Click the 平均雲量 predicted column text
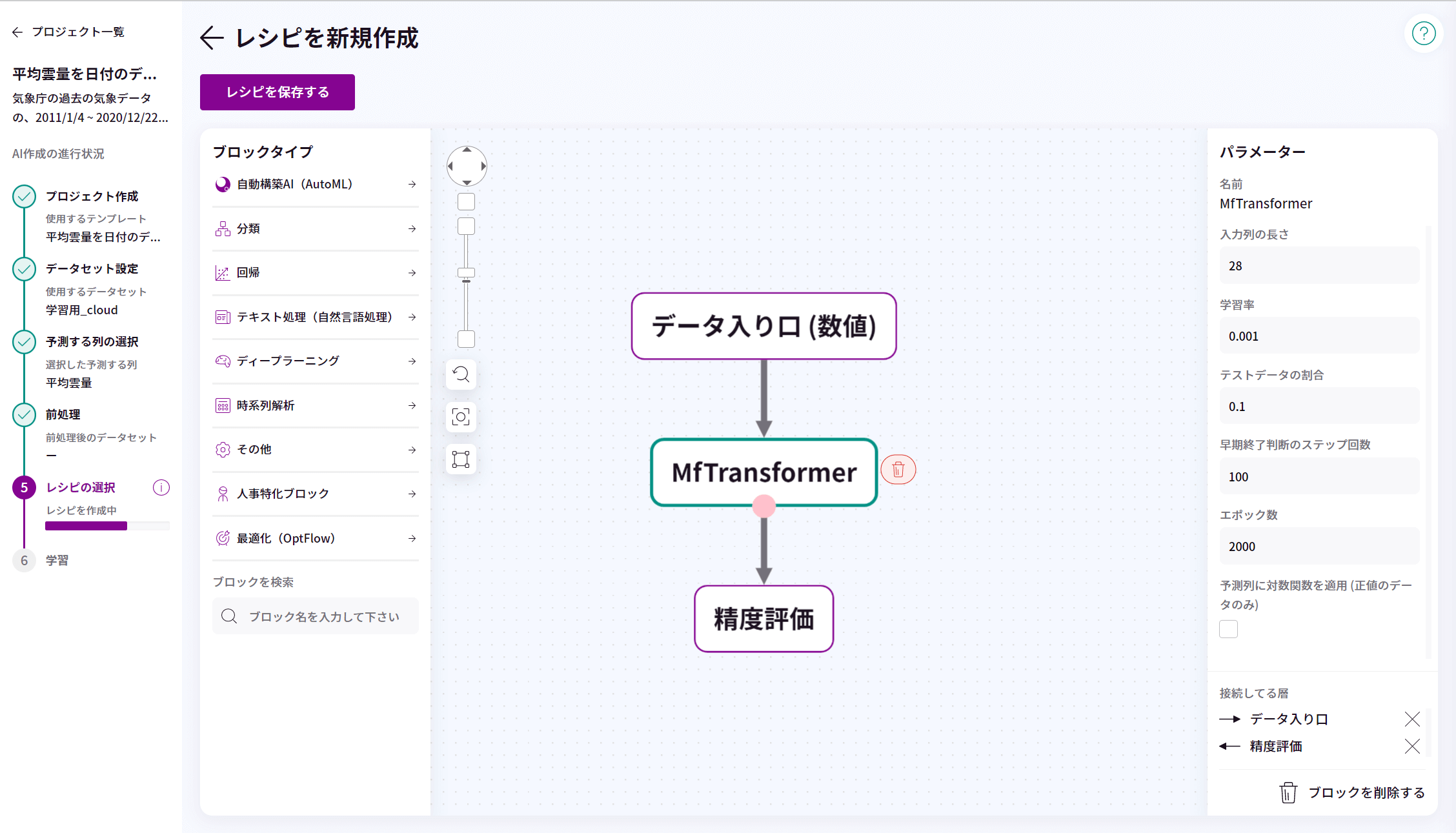The height and width of the screenshot is (833, 1456). tap(68, 383)
